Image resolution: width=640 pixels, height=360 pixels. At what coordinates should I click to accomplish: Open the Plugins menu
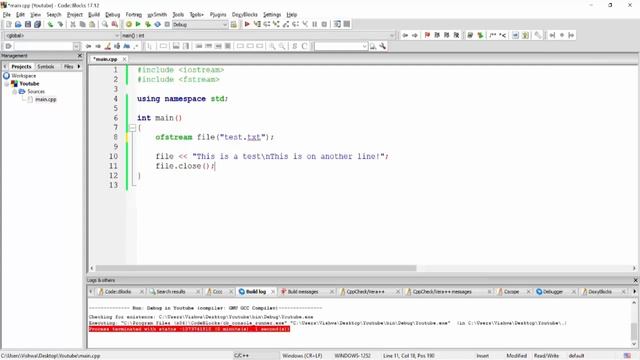(x=218, y=14)
